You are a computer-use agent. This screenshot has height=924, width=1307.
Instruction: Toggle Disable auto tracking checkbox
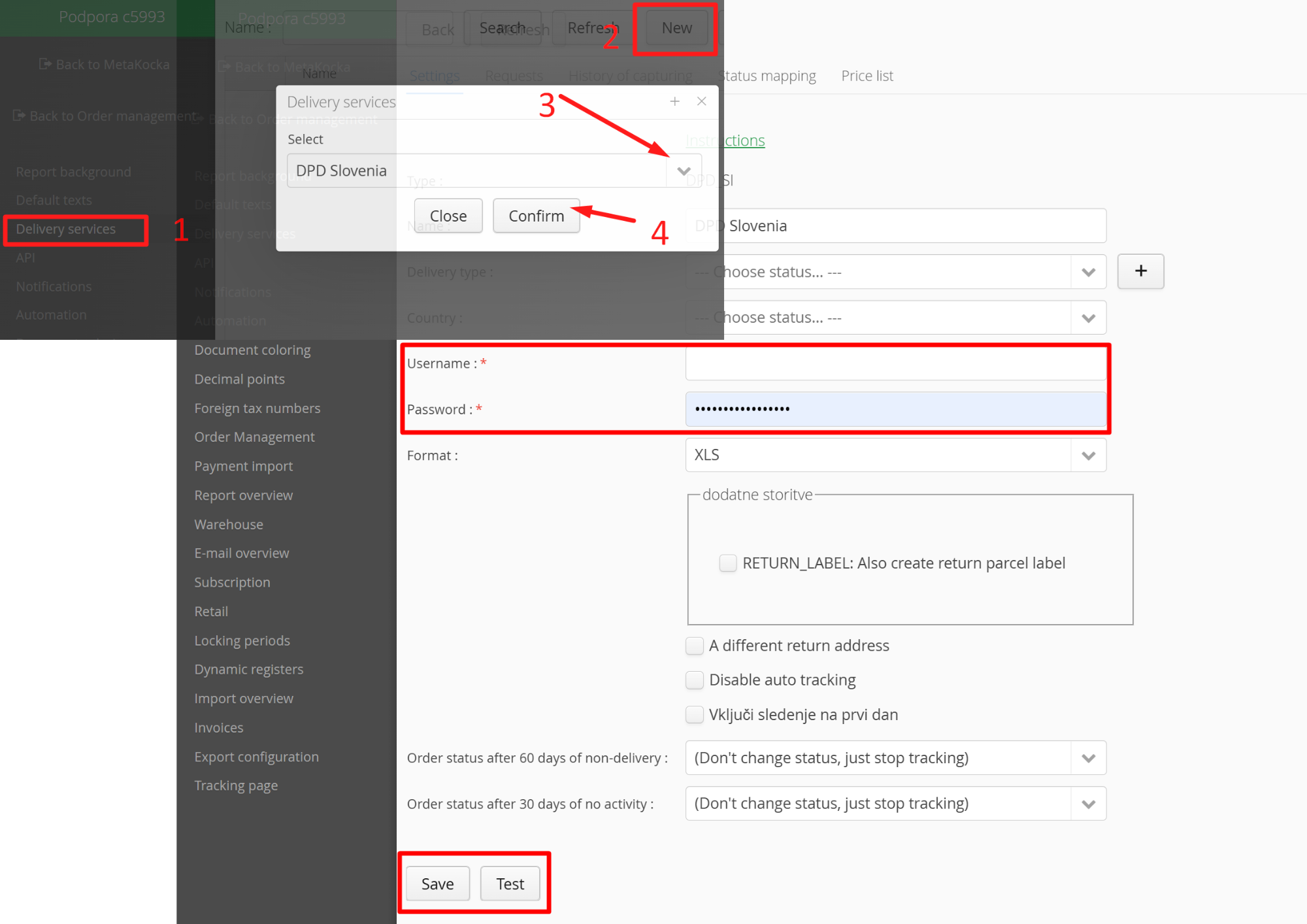(695, 680)
